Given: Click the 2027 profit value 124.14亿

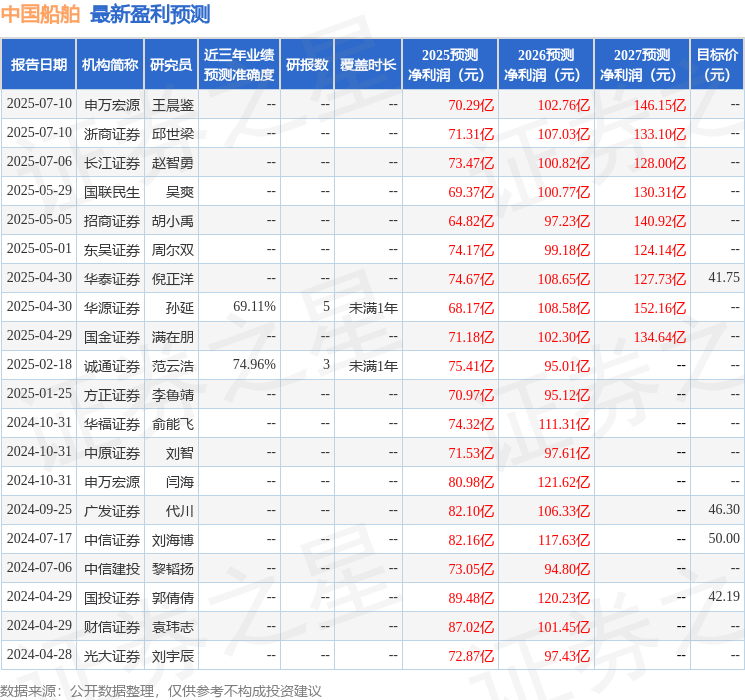Looking at the screenshot, I should pos(660,250).
